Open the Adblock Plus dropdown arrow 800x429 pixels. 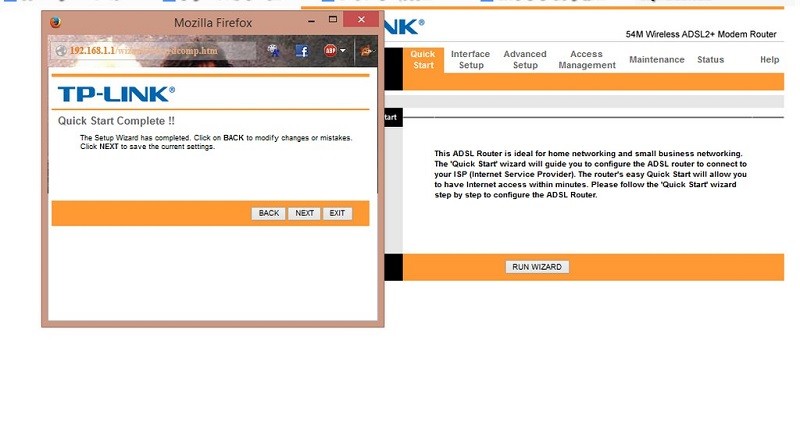(343, 51)
